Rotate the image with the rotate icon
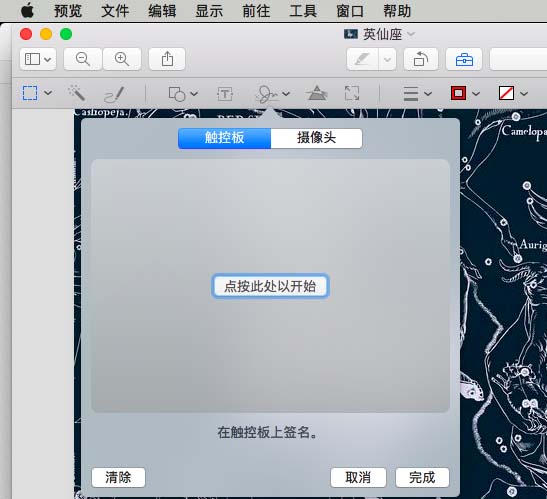This screenshot has height=499, width=547. (x=421, y=59)
